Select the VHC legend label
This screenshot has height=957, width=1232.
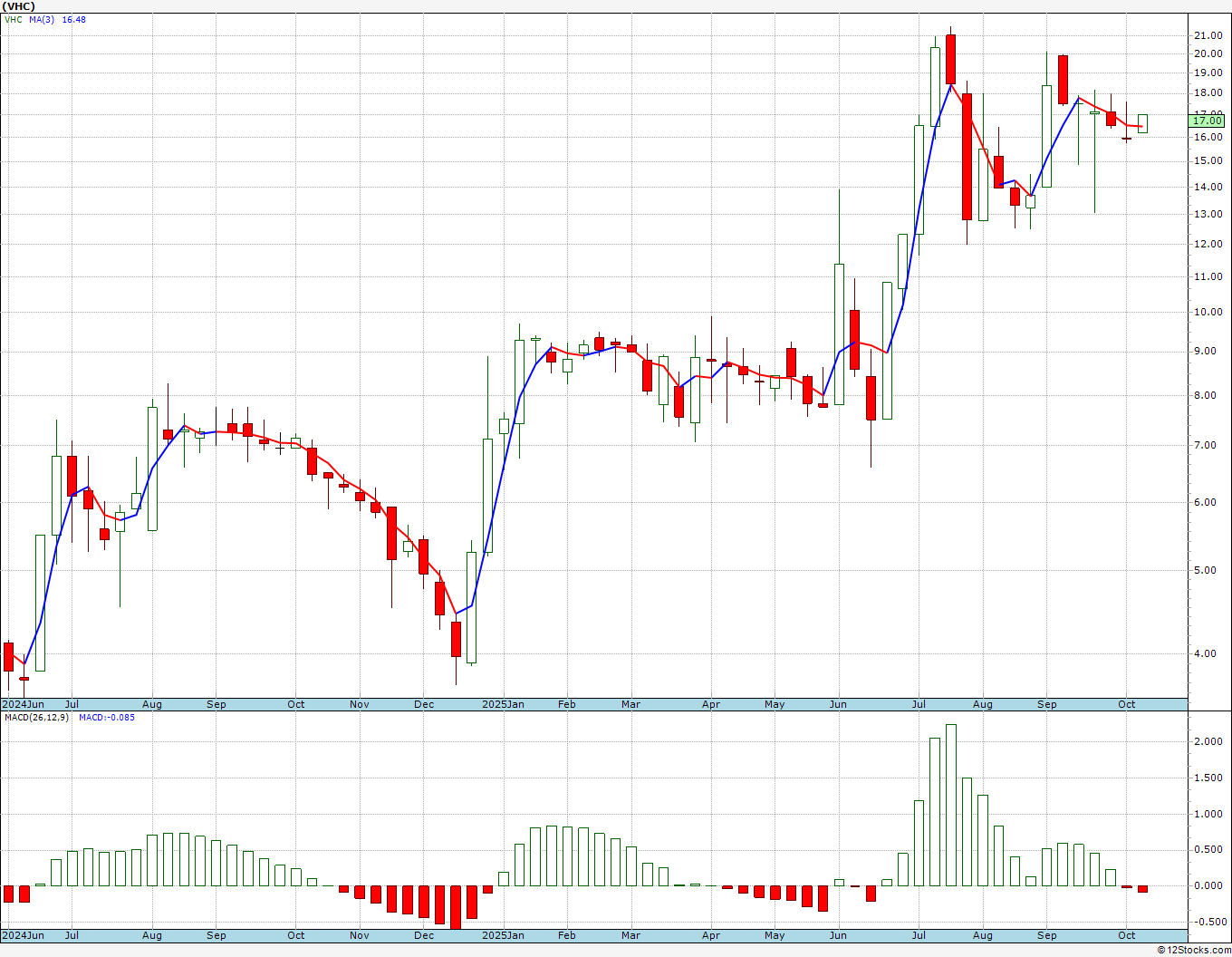pos(13,19)
